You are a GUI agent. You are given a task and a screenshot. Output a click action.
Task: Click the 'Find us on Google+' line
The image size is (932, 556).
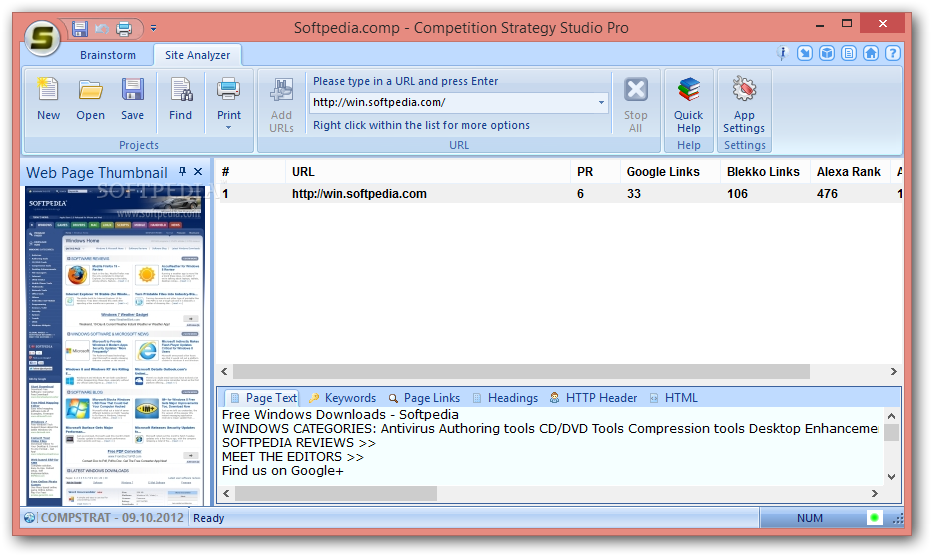click(x=282, y=471)
